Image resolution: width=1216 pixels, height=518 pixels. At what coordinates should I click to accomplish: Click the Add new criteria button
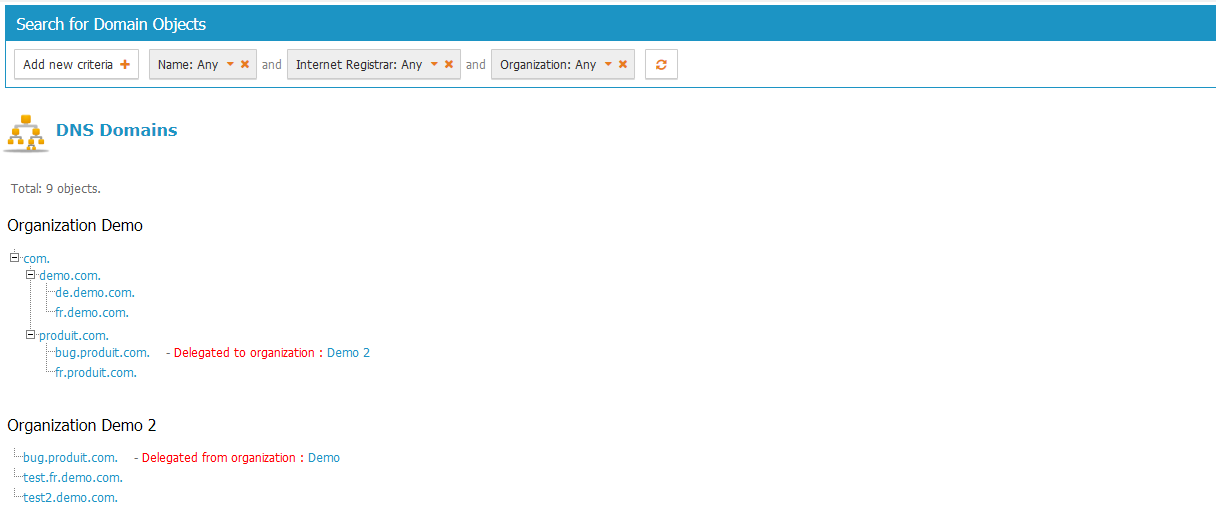[76, 64]
